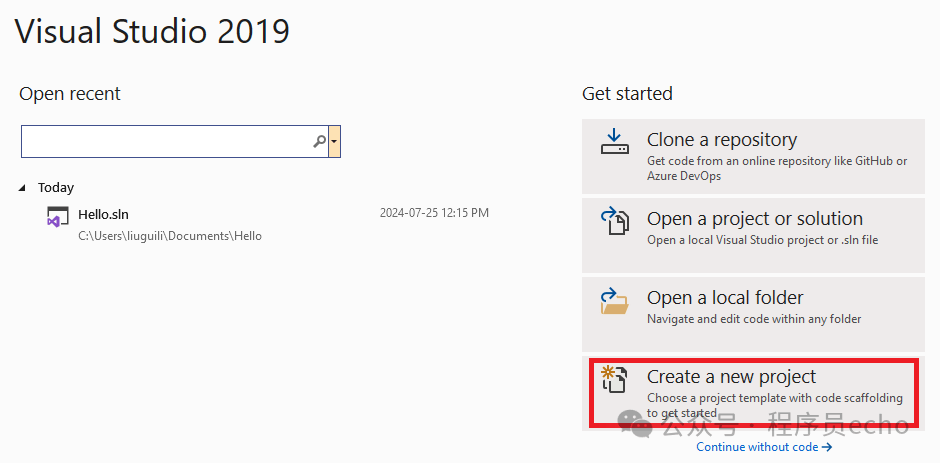Click the Open a project or solution icon
The image size is (940, 463).
(614, 221)
